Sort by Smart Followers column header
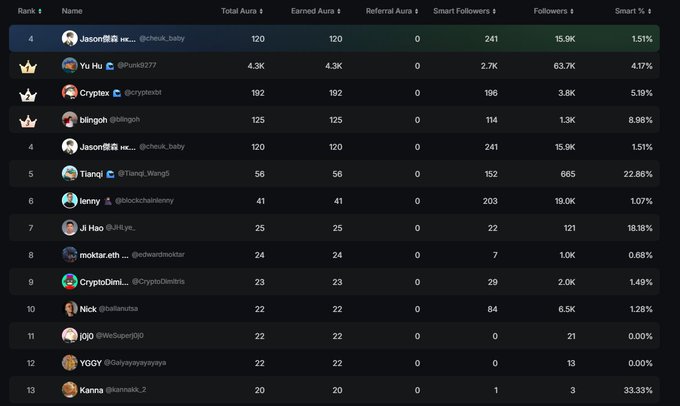 tap(464, 11)
